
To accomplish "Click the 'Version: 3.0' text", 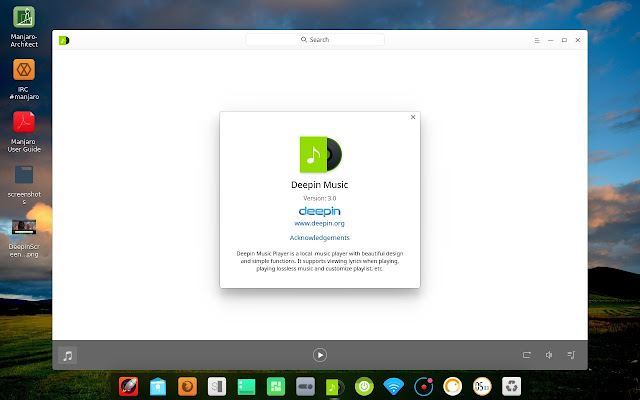I will [x=320, y=198].
